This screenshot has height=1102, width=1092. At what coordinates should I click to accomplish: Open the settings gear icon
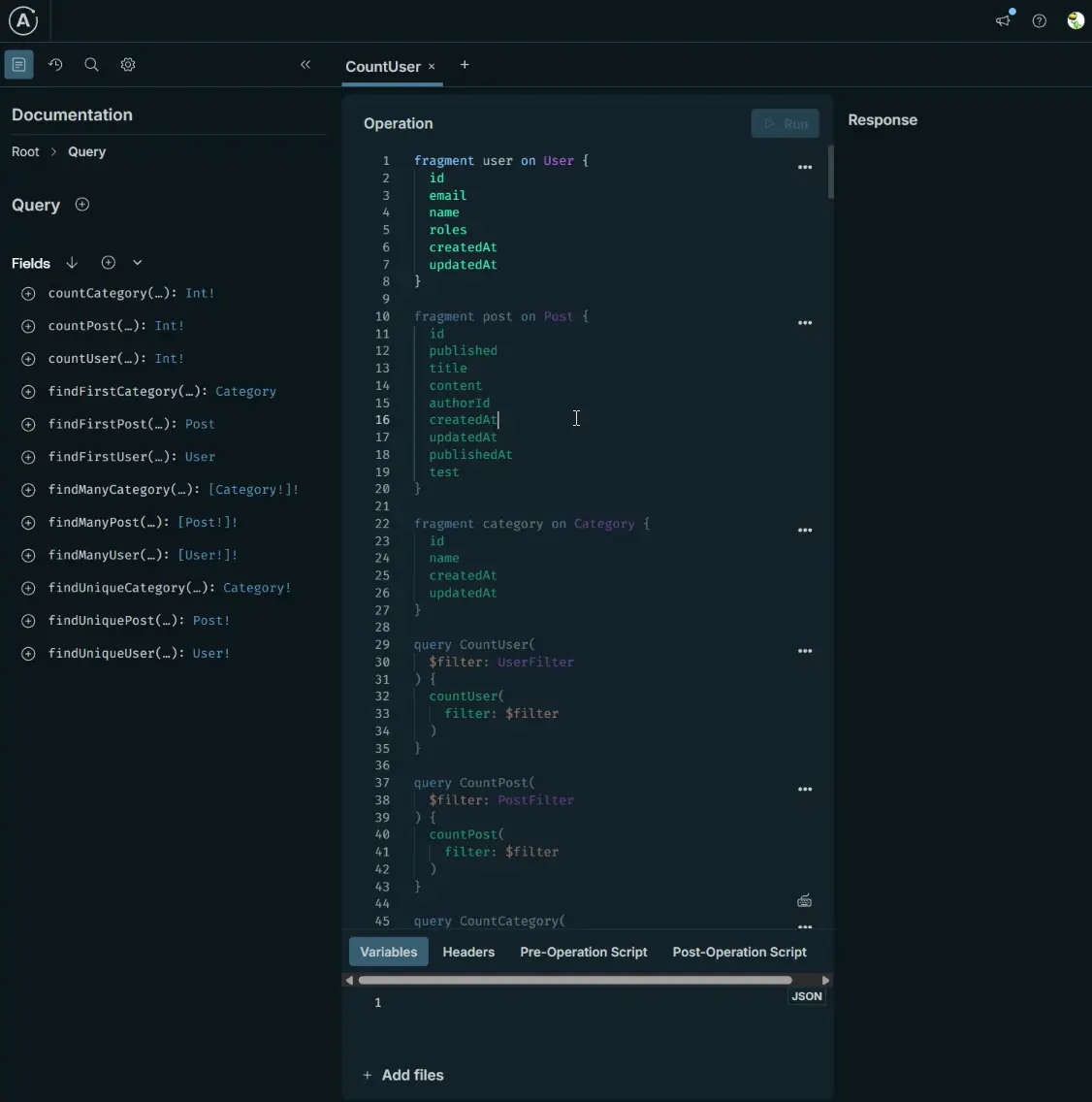(128, 65)
